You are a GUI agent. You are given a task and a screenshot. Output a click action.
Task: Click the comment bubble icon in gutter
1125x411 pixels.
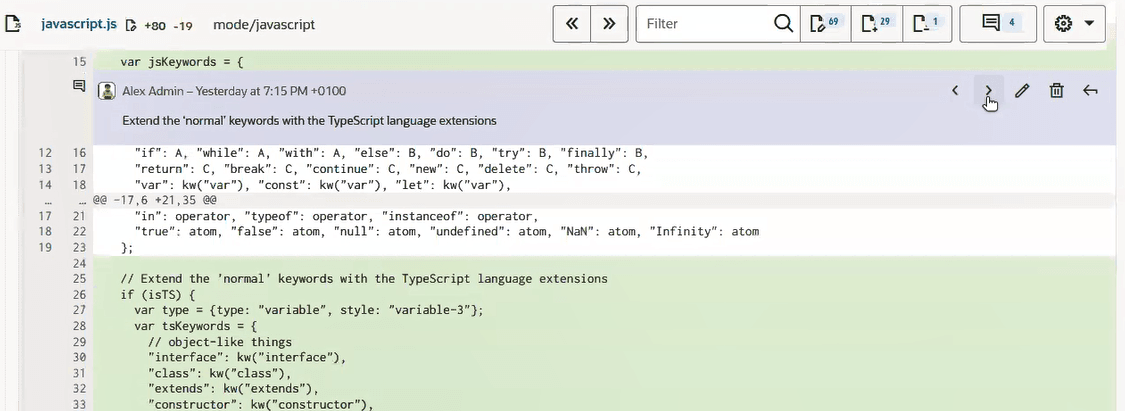(79, 86)
